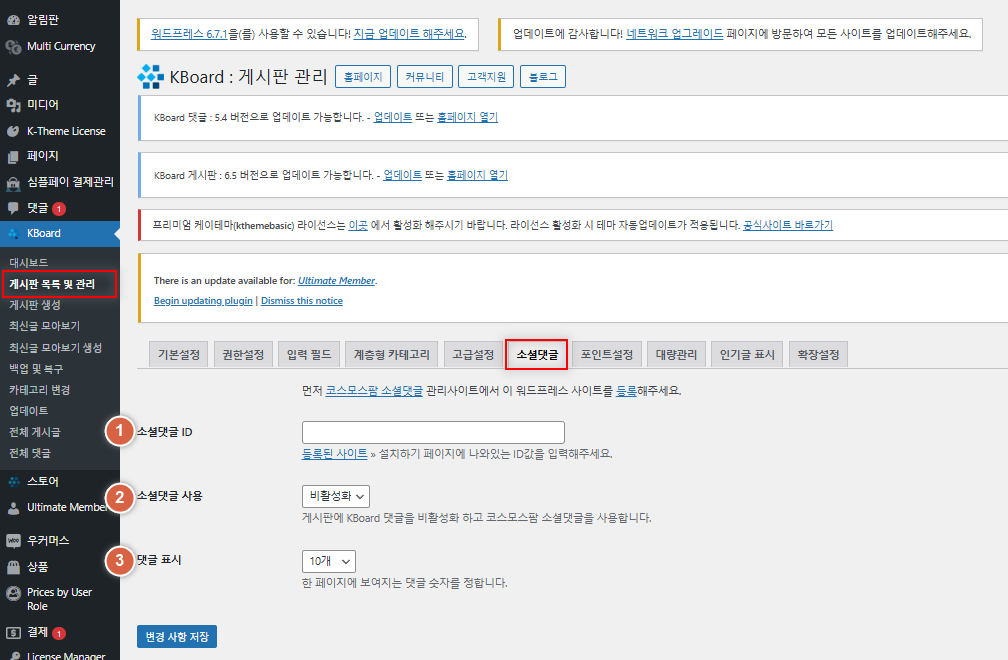Open 백업 및 복구 submenu item
Viewport: 1008px width, 660px height.
click(x=36, y=369)
